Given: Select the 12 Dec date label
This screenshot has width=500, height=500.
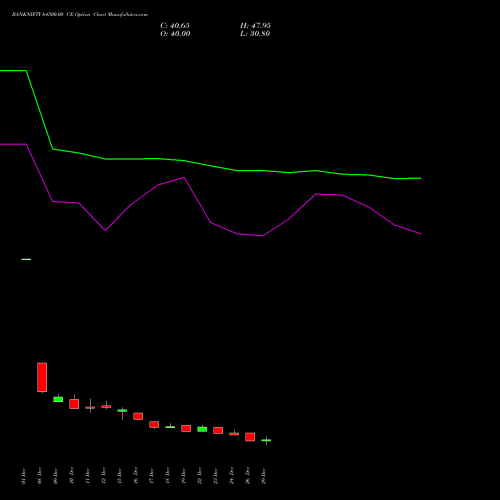Looking at the screenshot, I should click(103, 476).
